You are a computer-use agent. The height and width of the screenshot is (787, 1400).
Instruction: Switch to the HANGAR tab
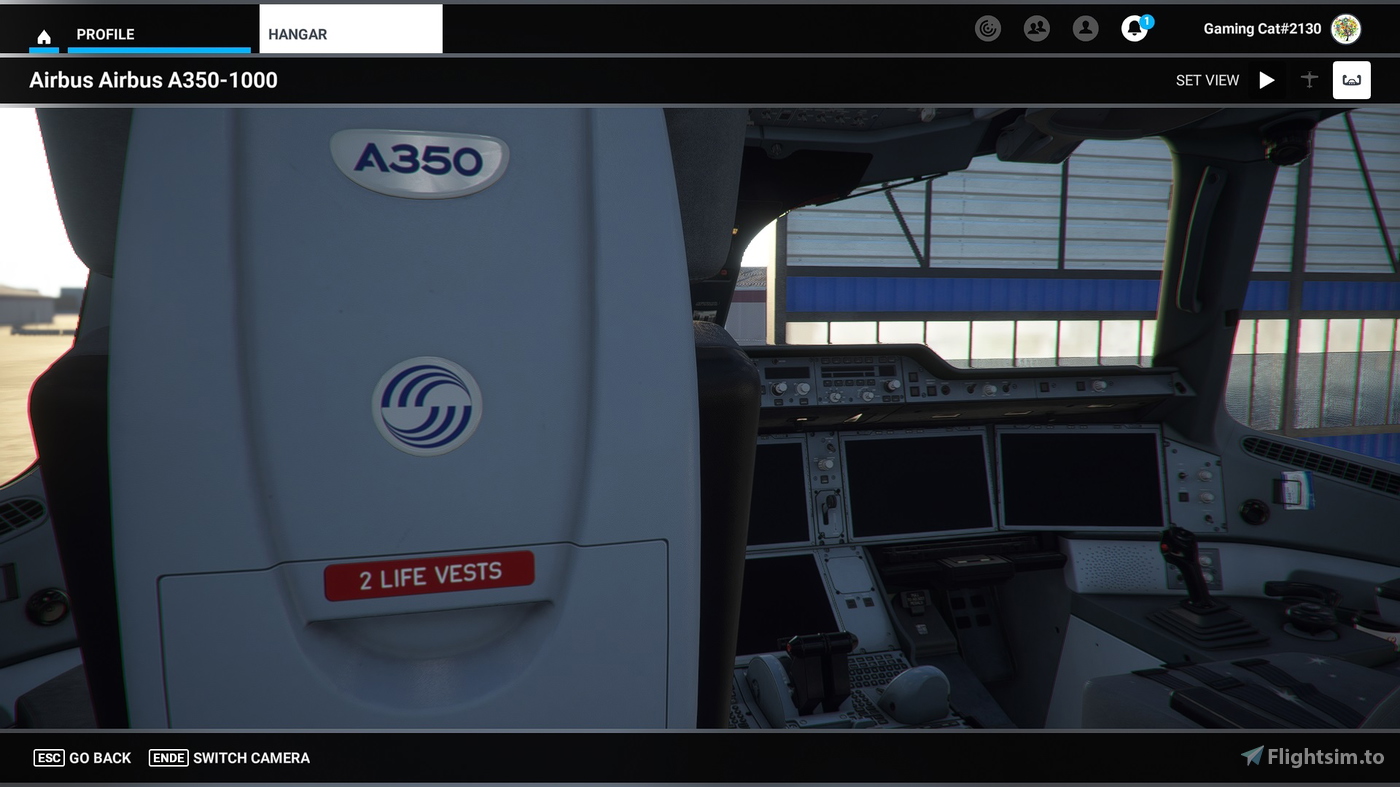(x=296, y=33)
